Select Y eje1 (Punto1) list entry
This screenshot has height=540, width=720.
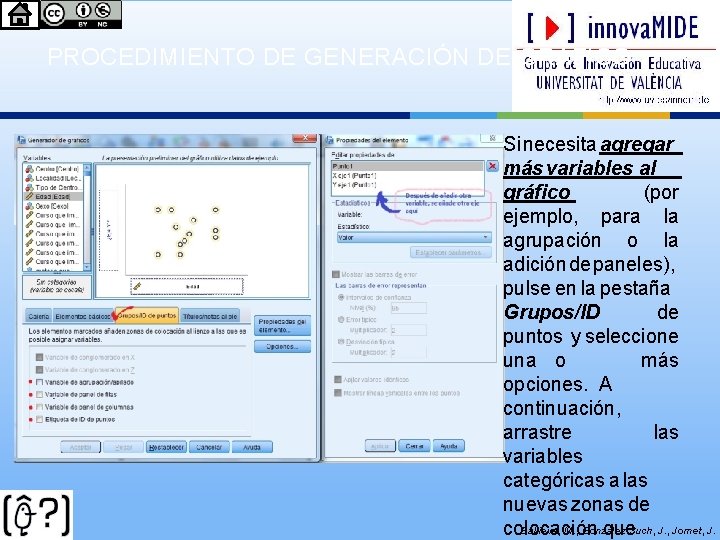point(408,185)
